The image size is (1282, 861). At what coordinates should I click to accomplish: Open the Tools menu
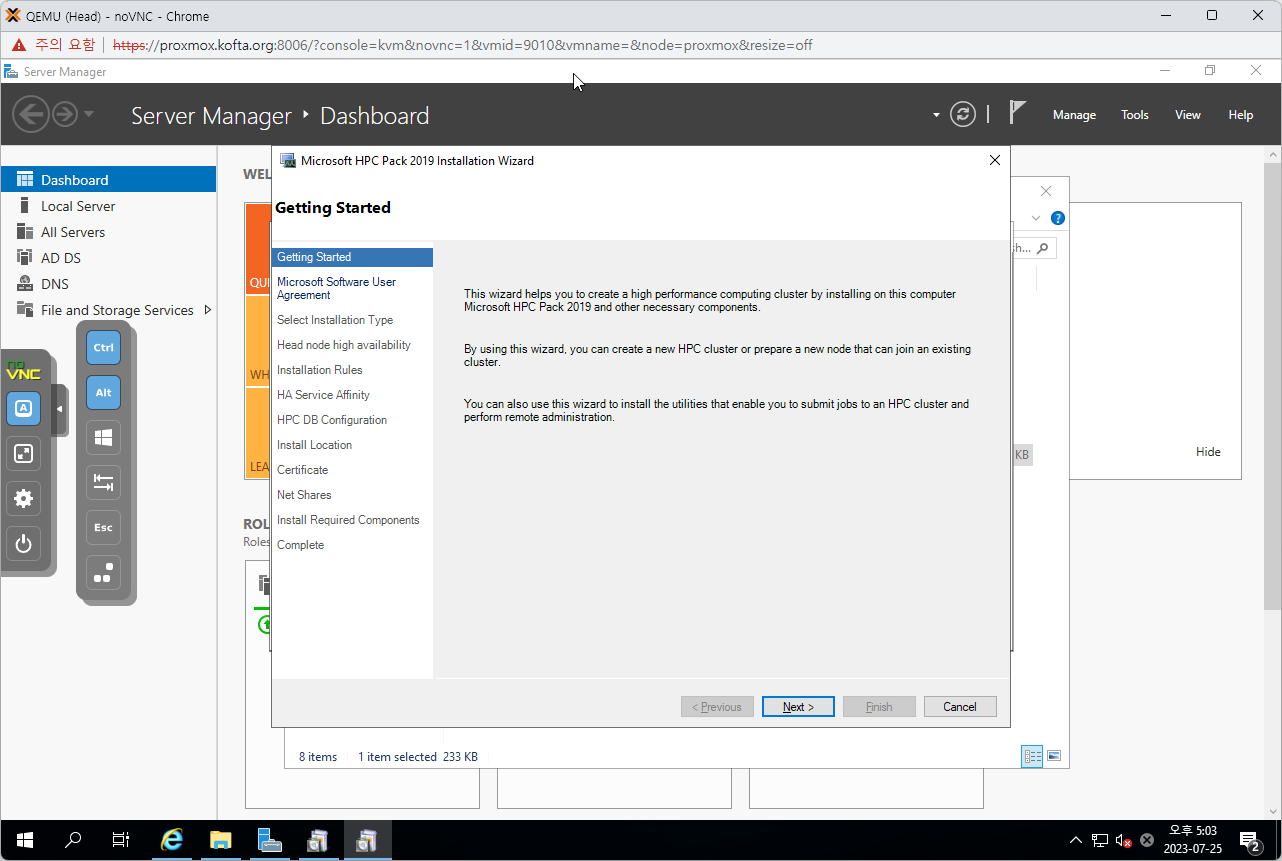1134,115
